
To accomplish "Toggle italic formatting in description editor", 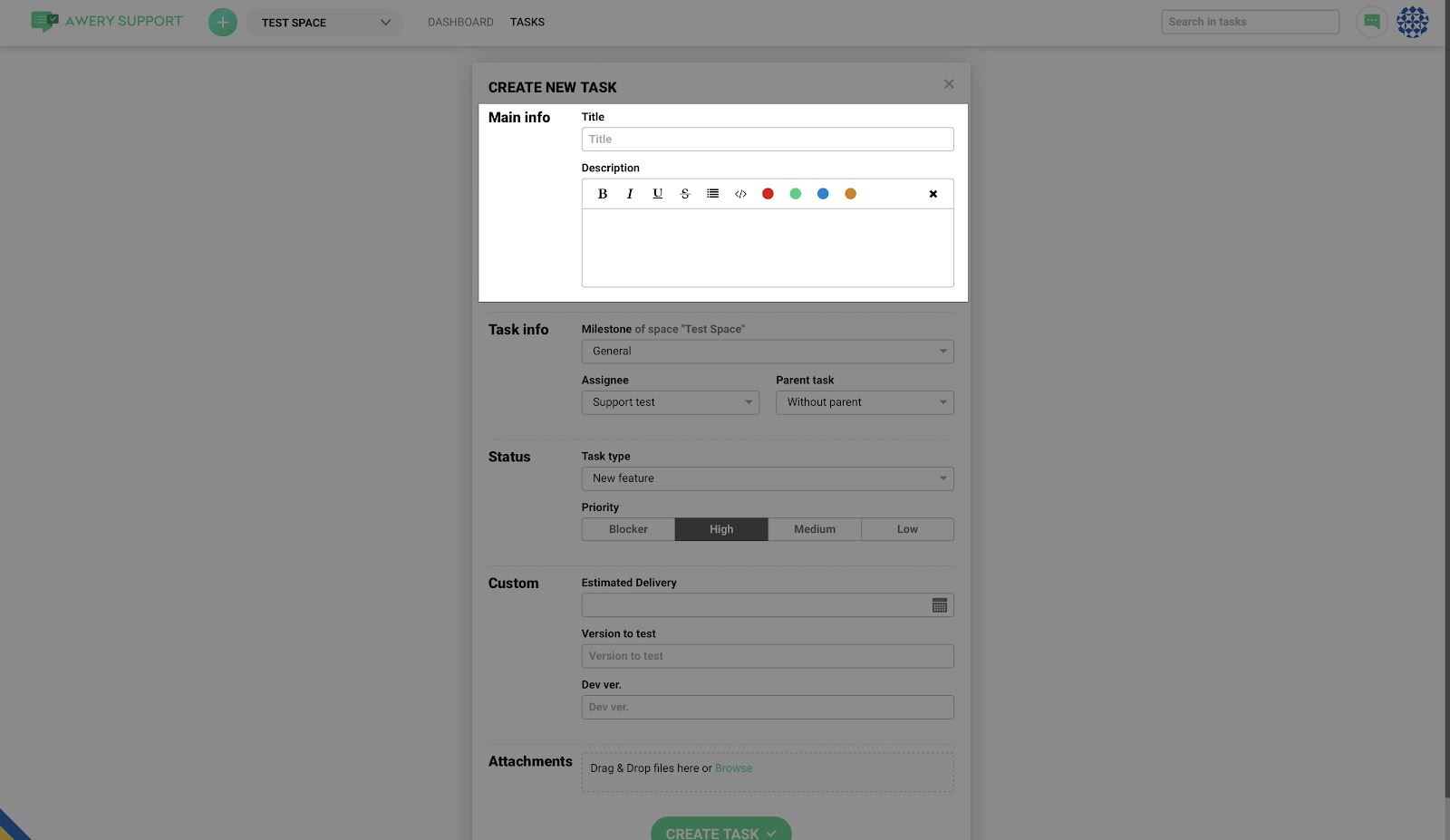I will pos(630,194).
